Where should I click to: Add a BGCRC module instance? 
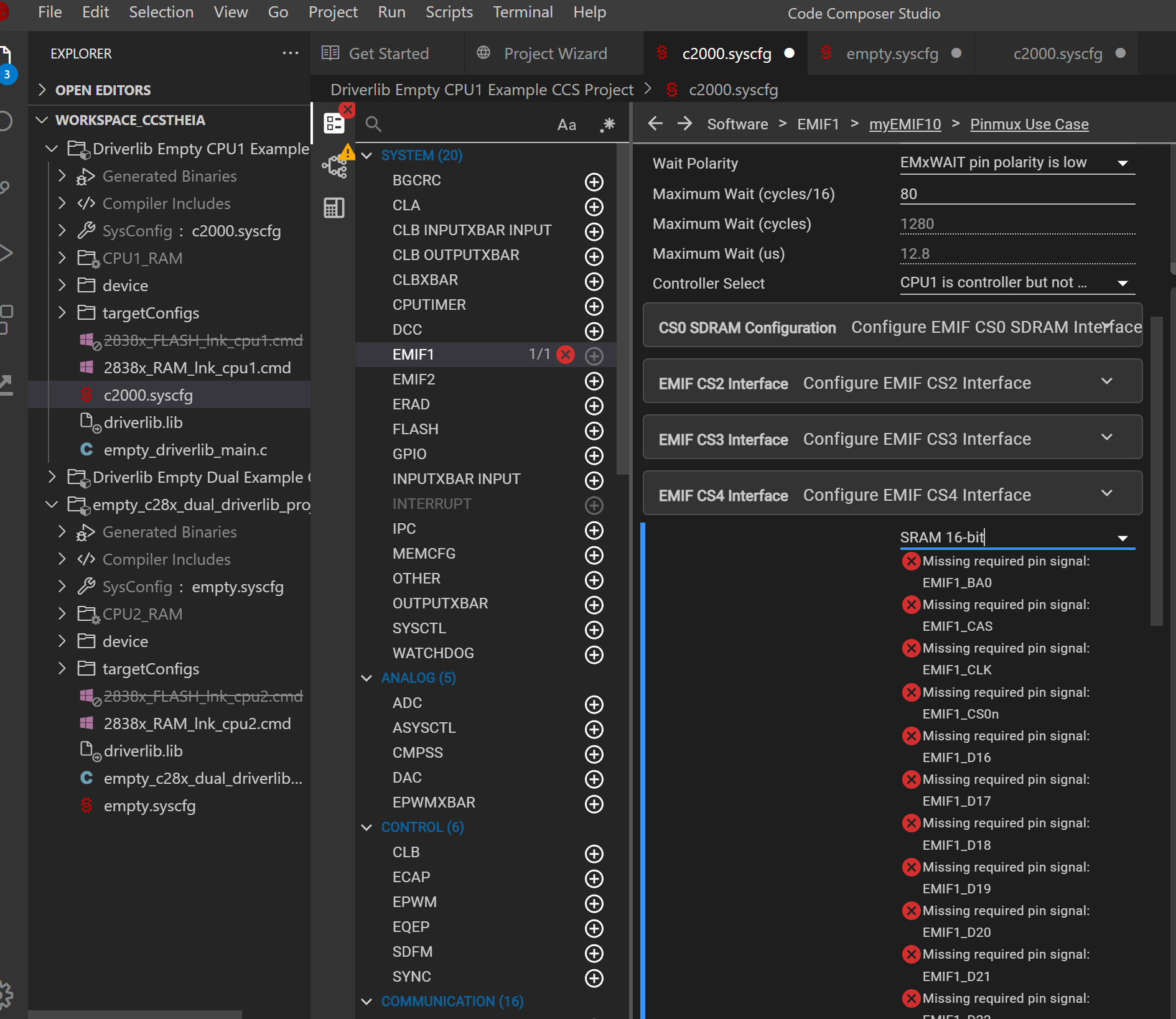pos(594,182)
